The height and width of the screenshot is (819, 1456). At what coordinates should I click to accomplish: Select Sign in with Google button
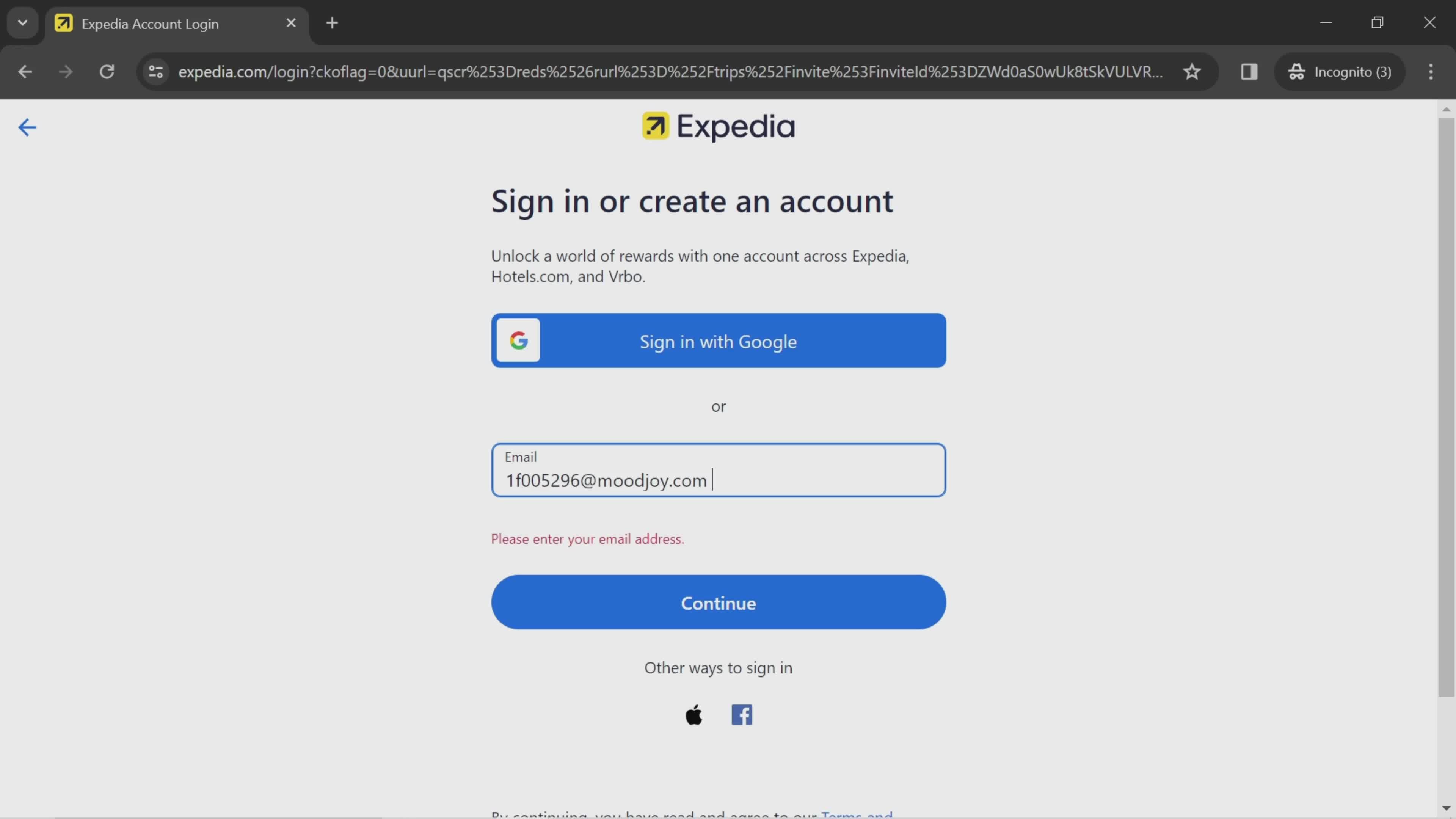click(718, 341)
